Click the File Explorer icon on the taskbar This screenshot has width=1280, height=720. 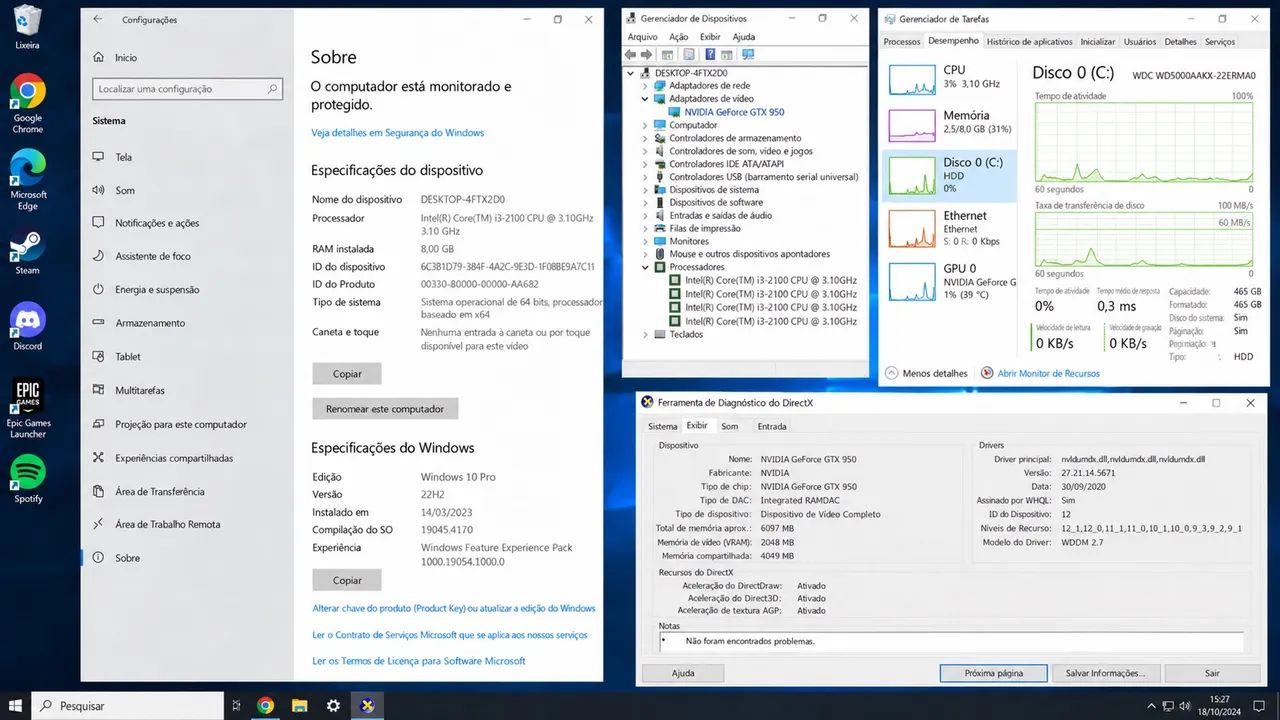[299, 705]
